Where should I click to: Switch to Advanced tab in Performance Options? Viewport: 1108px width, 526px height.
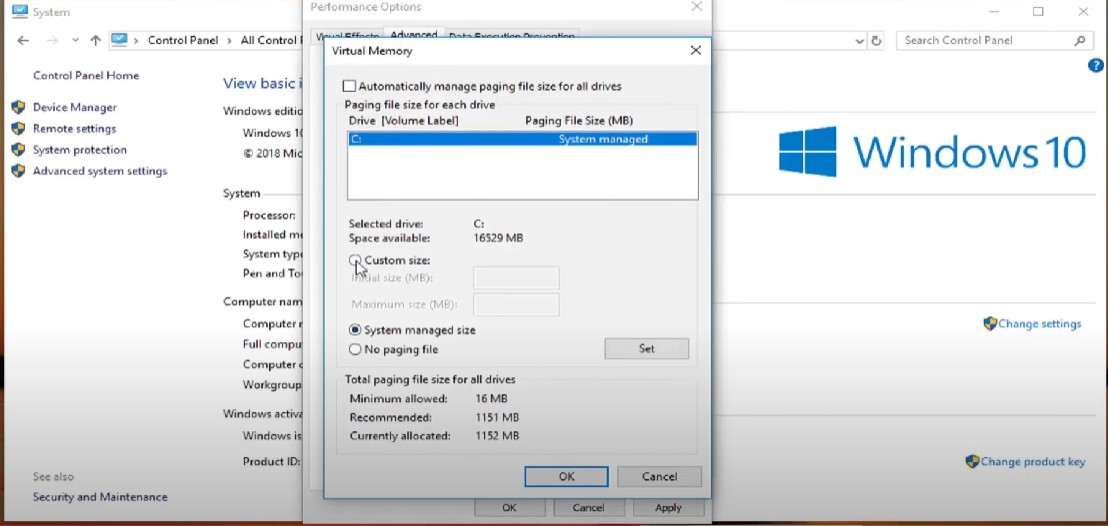[413, 35]
